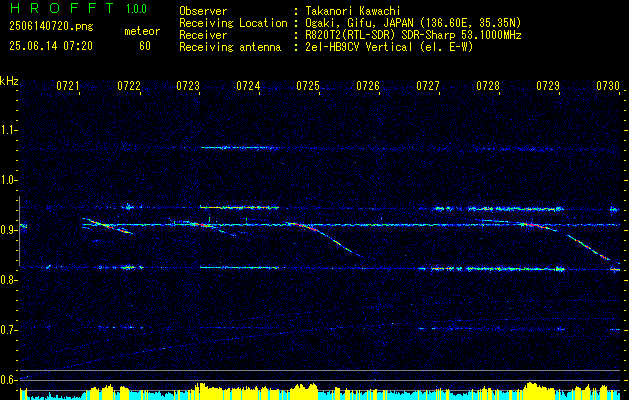Click the 0.82 kHz signal burst near 0728
The width and height of the screenshot is (629, 400).
click(x=515, y=269)
